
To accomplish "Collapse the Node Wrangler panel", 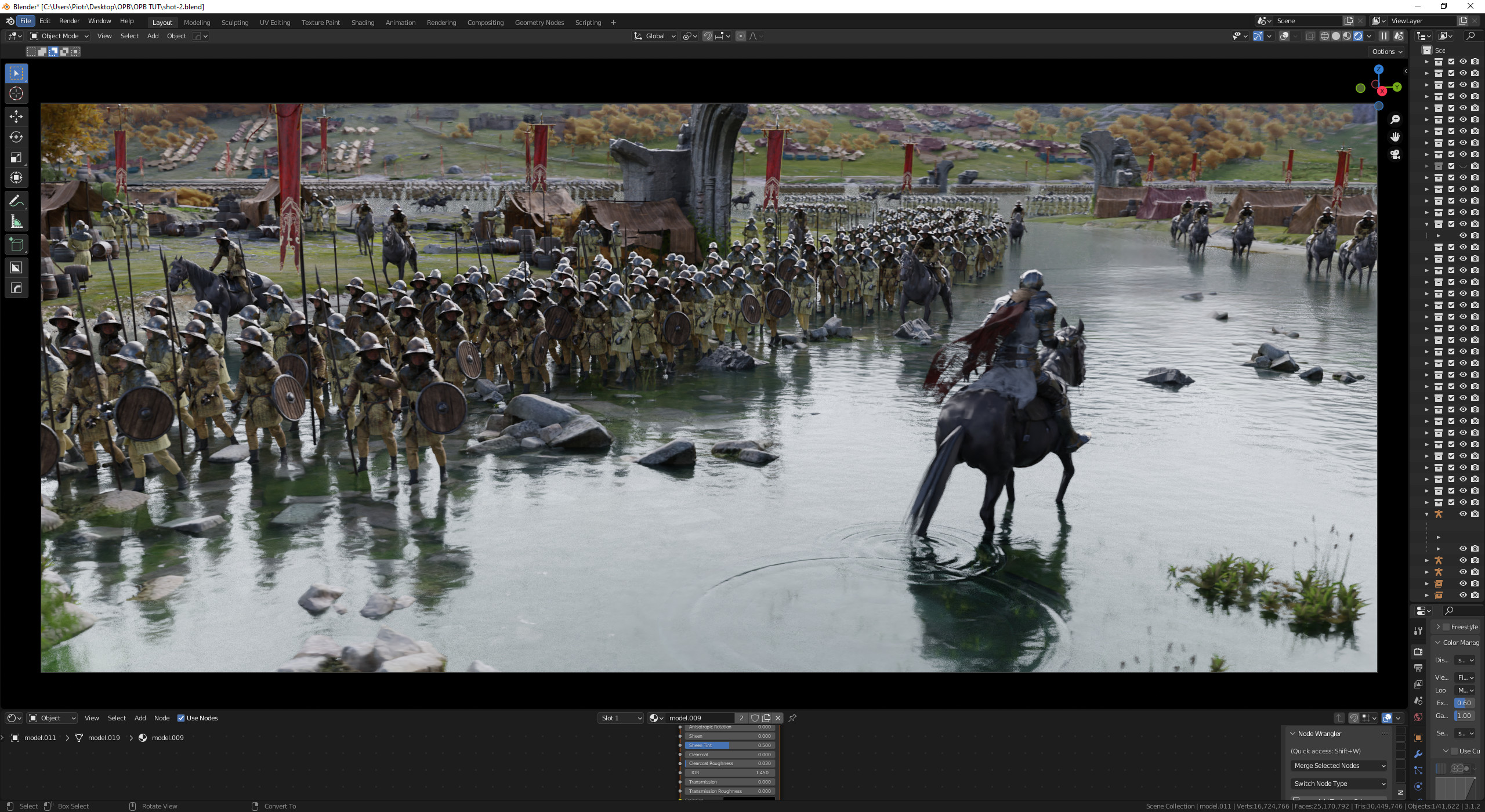I will click(1293, 734).
